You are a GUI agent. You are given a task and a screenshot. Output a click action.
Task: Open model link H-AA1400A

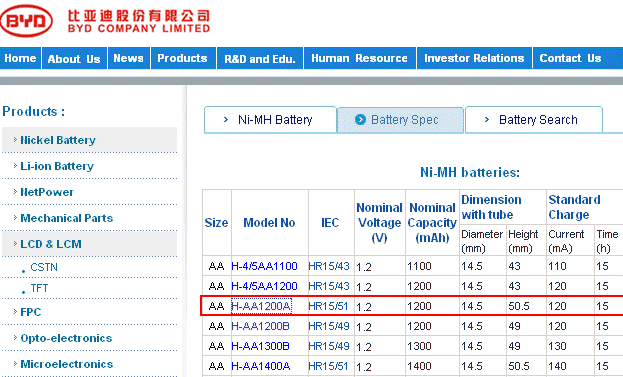[x=261, y=366]
